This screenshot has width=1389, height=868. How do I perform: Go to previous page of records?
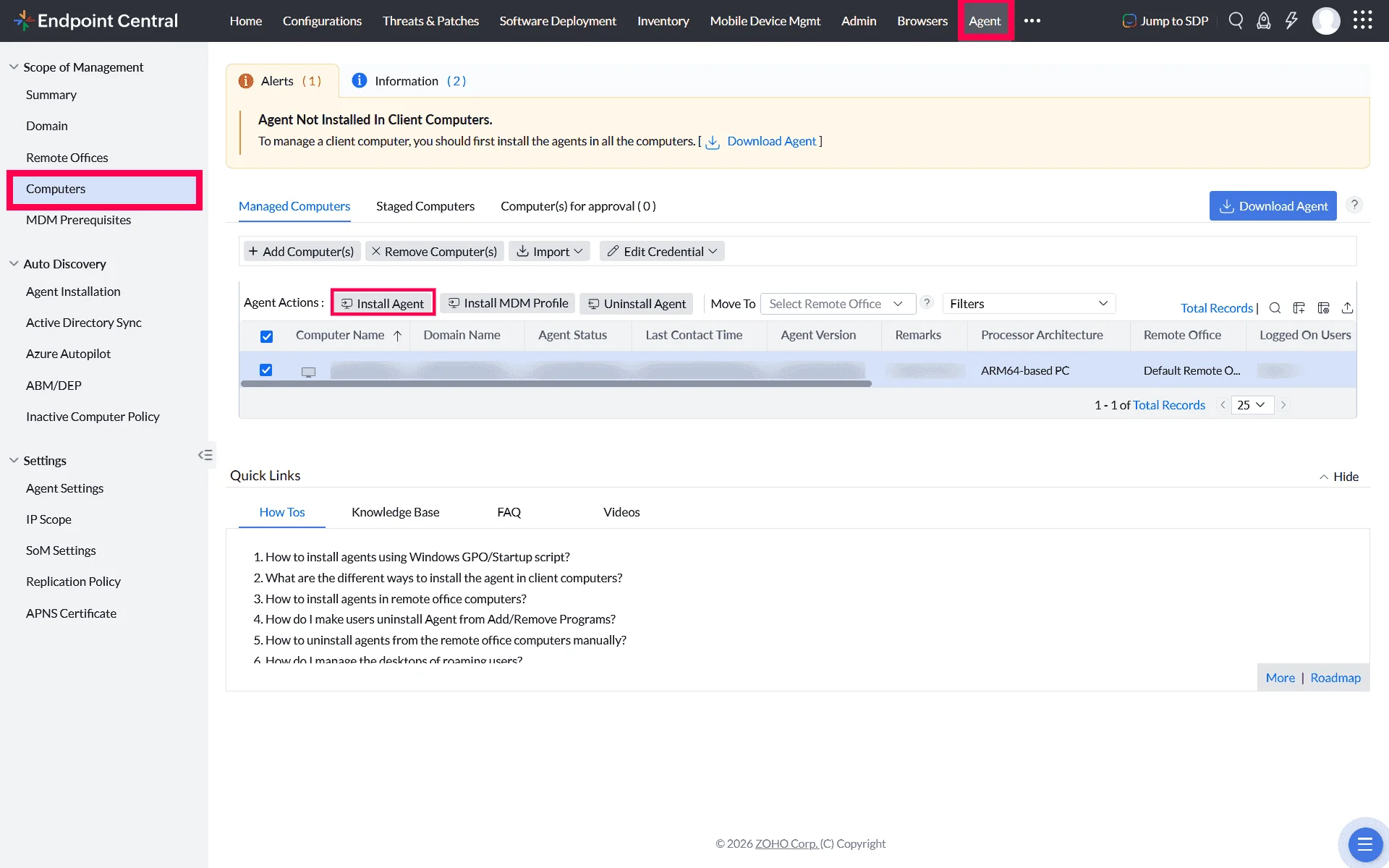(x=1223, y=405)
